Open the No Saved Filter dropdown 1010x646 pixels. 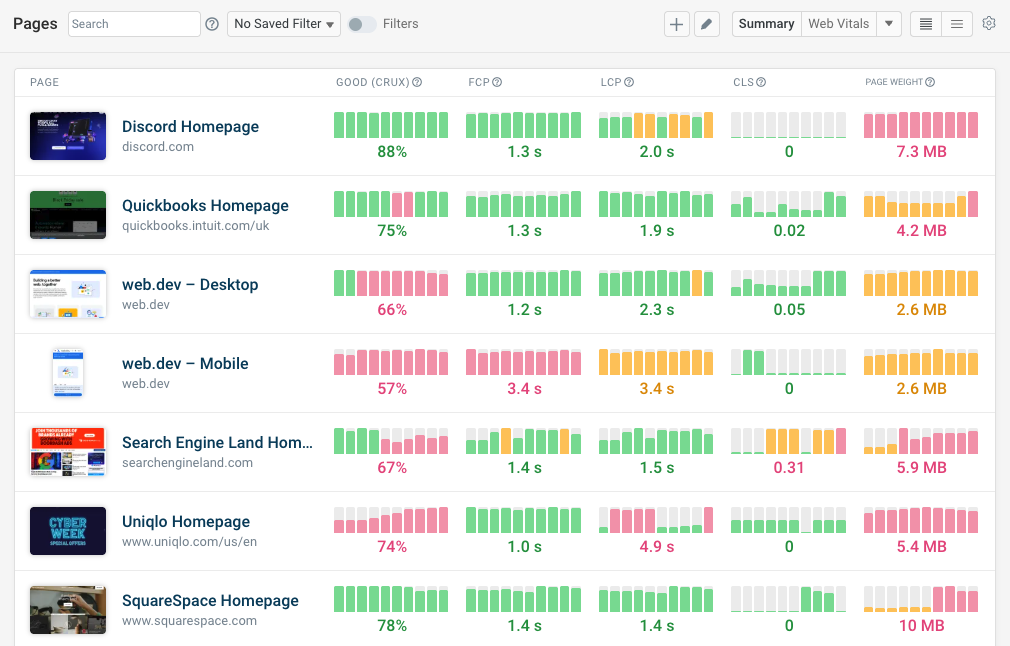click(x=283, y=23)
